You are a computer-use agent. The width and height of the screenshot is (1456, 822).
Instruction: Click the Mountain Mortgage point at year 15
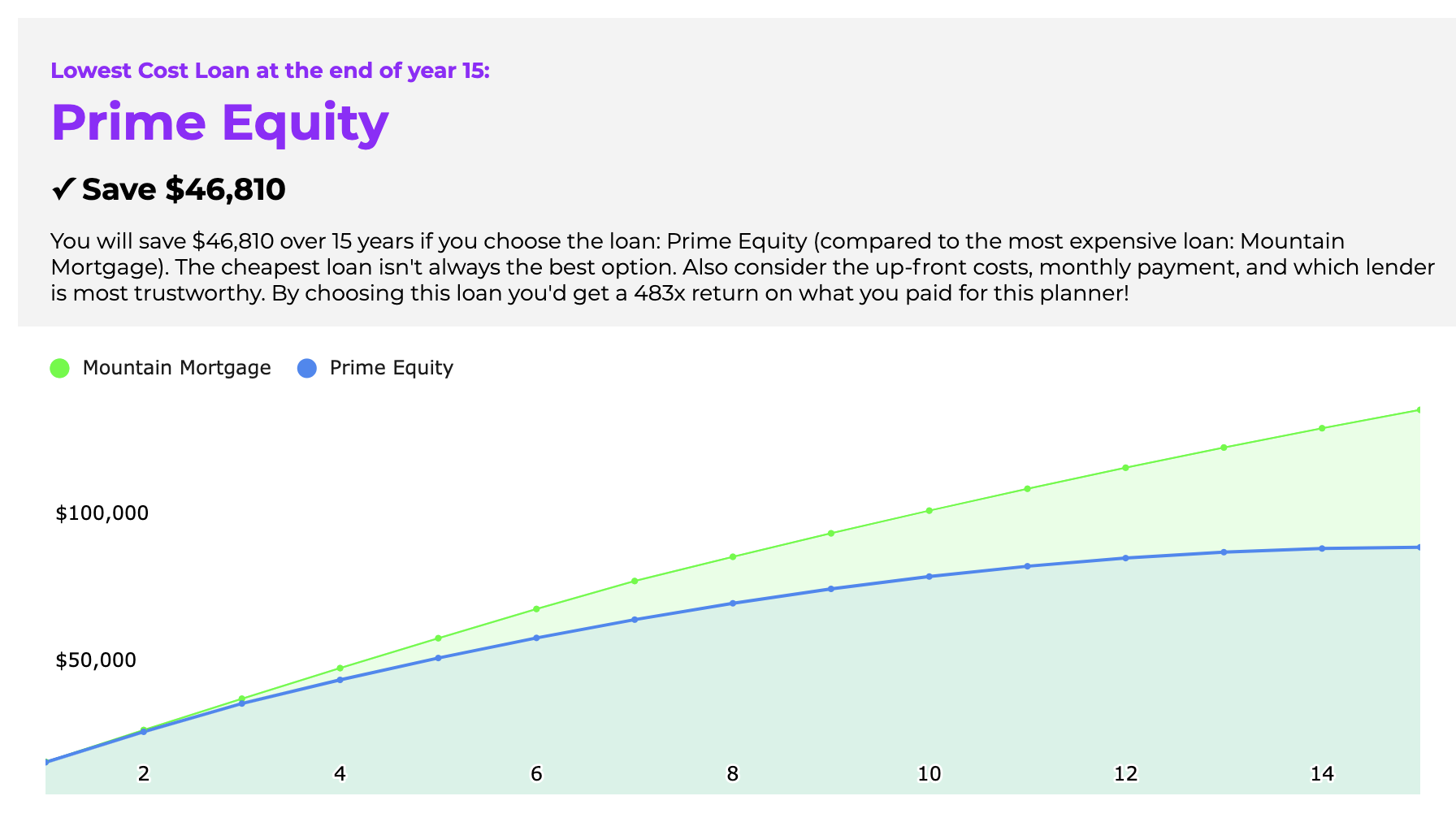pyautogui.click(x=1419, y=409)
